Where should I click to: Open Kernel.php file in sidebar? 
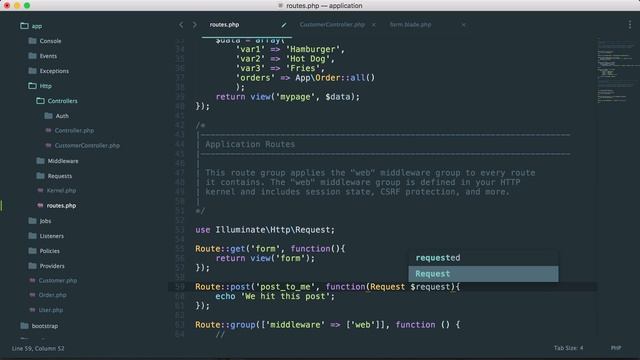61,191
